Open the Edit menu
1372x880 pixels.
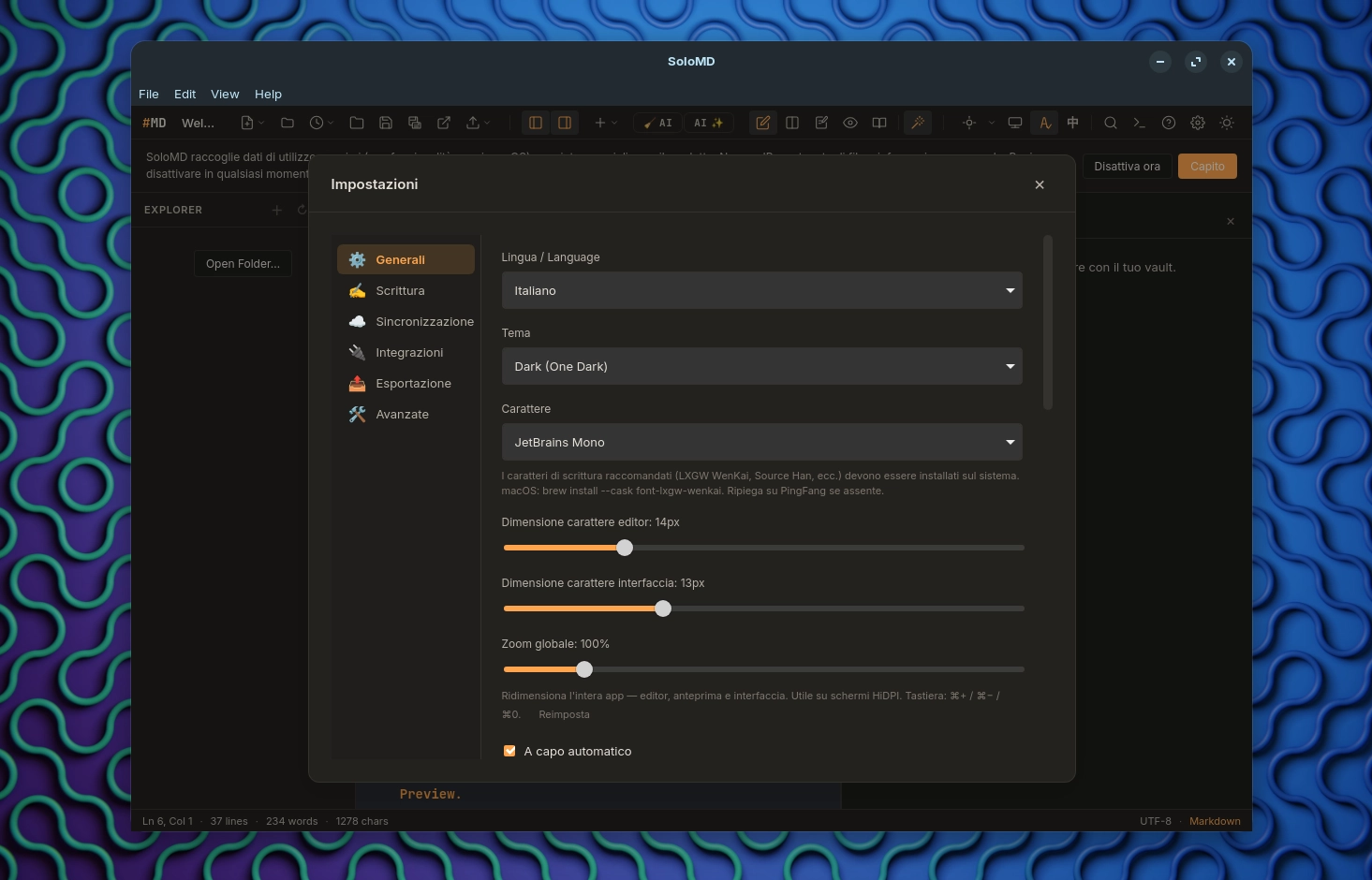point(184,94)
